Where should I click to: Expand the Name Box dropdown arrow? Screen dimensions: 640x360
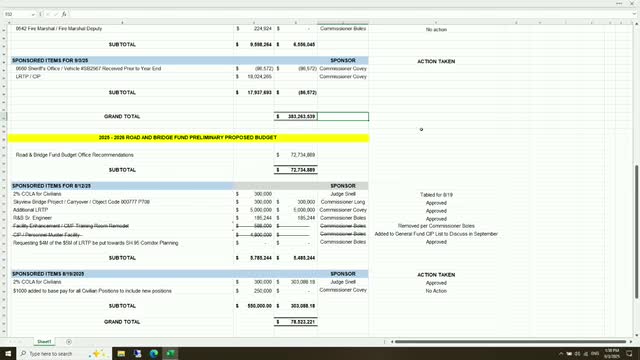(33, 14)
